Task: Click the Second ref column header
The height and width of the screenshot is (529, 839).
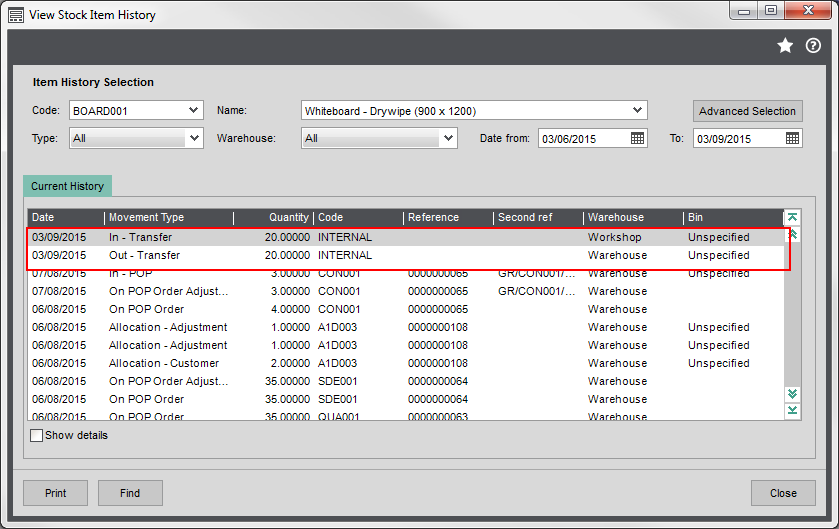Action: 538,217
